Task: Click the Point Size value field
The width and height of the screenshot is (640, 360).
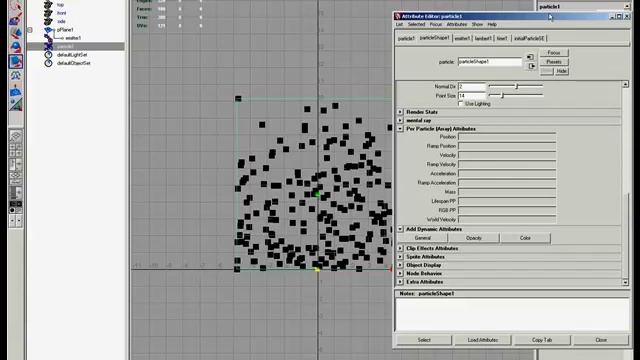Action: [471, 96]
